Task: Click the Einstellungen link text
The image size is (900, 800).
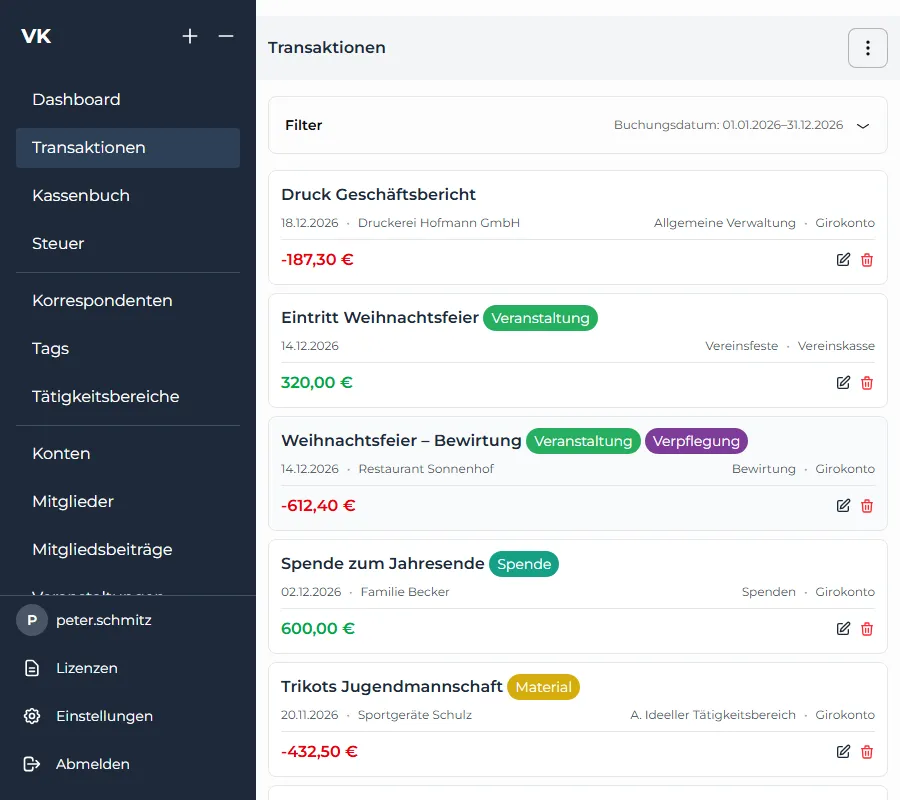Action: pos(104,717)
